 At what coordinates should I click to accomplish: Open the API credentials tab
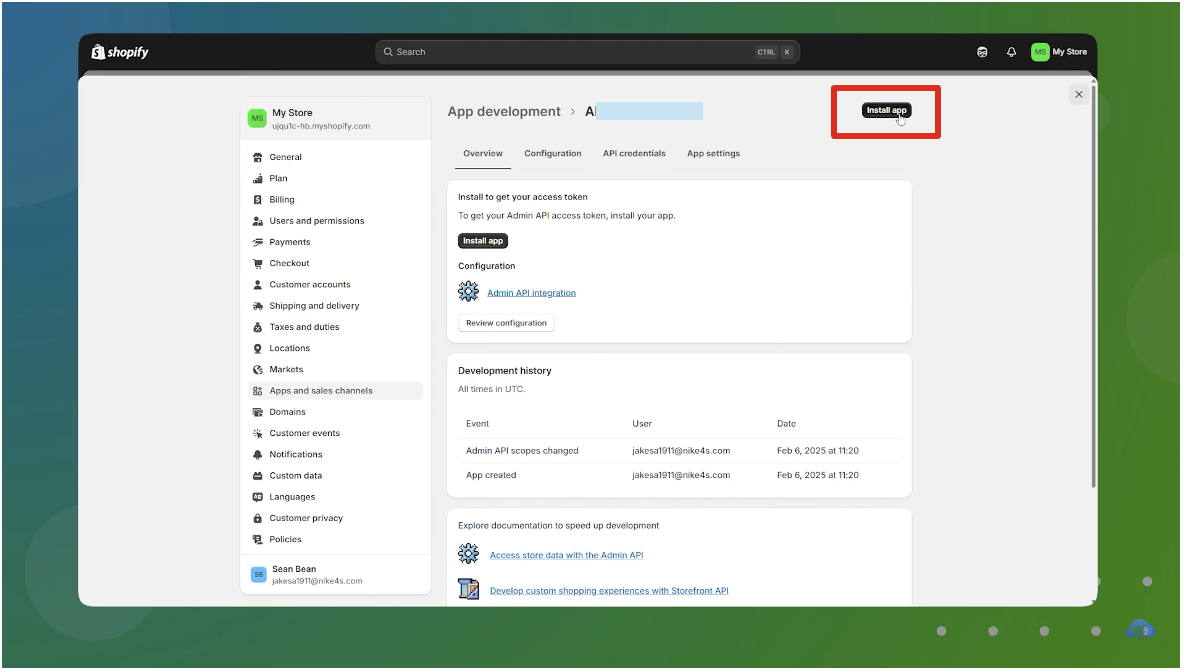point(634,153)
